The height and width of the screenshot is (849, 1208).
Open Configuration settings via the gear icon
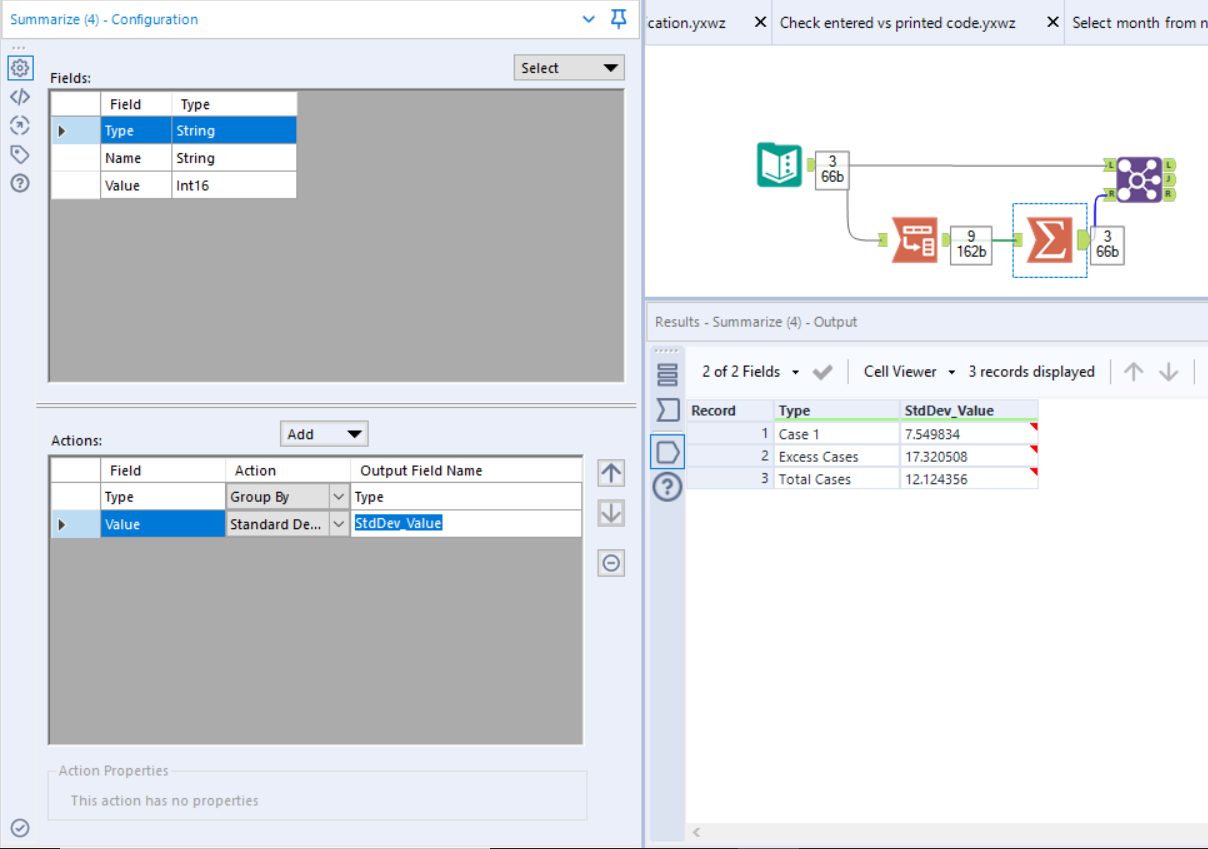click(x=20, y=67)
